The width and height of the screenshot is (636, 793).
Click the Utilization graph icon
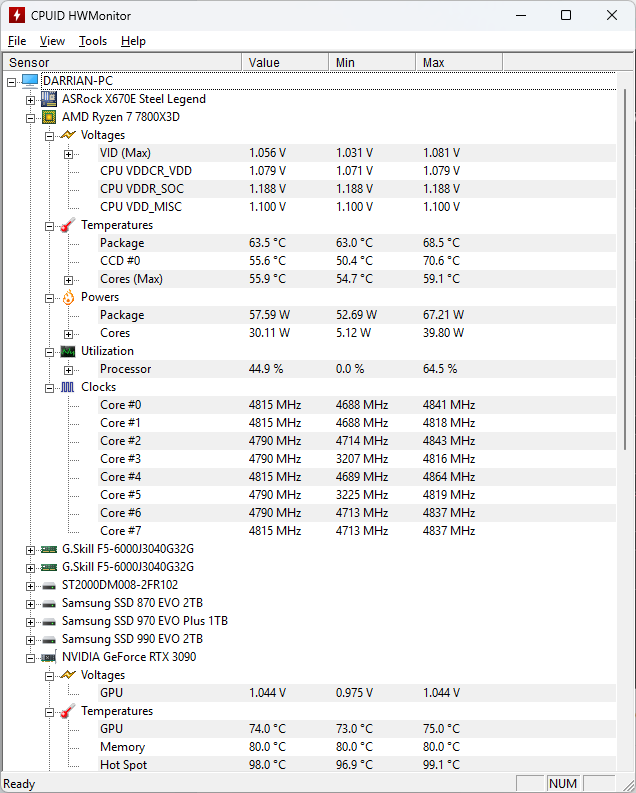pos(67,351)
